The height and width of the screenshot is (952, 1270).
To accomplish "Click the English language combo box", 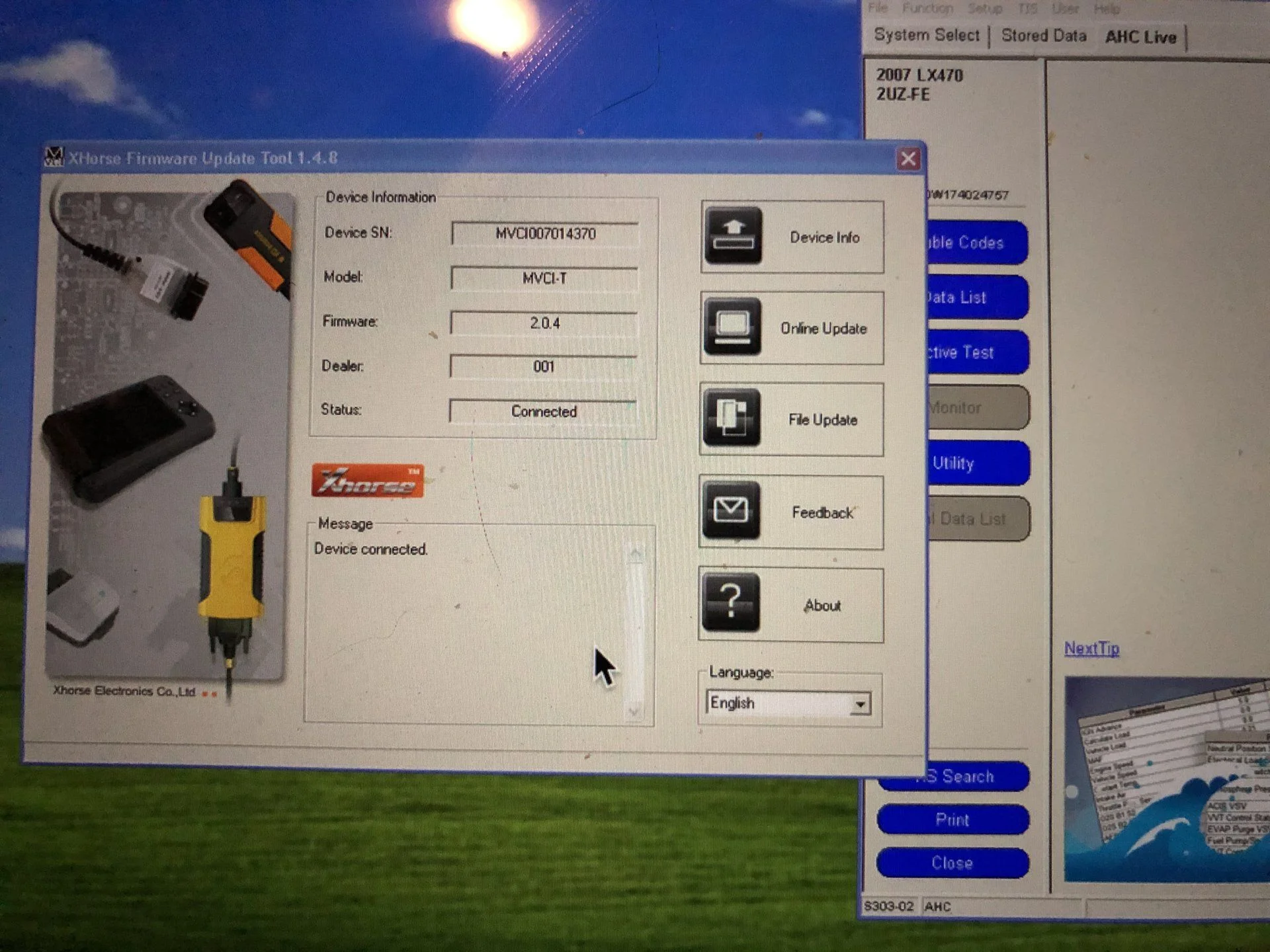I will click(779, 703).
